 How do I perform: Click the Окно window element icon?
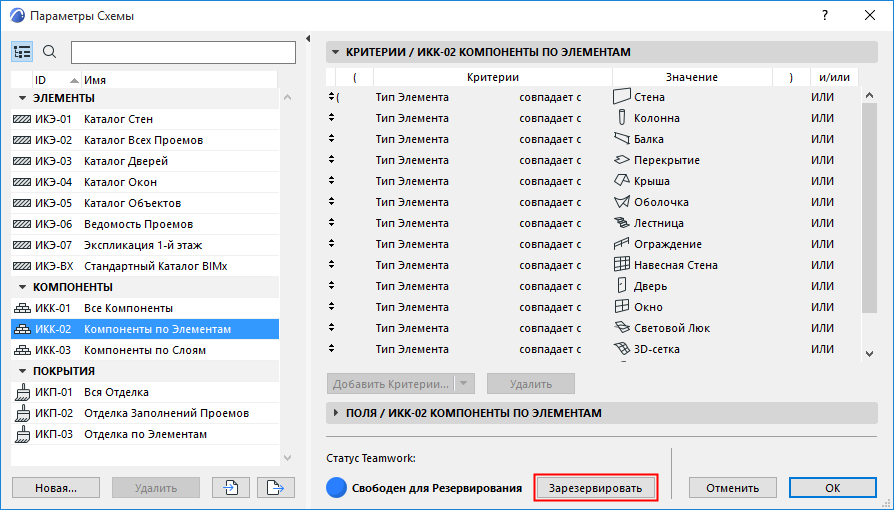point(622,307)
